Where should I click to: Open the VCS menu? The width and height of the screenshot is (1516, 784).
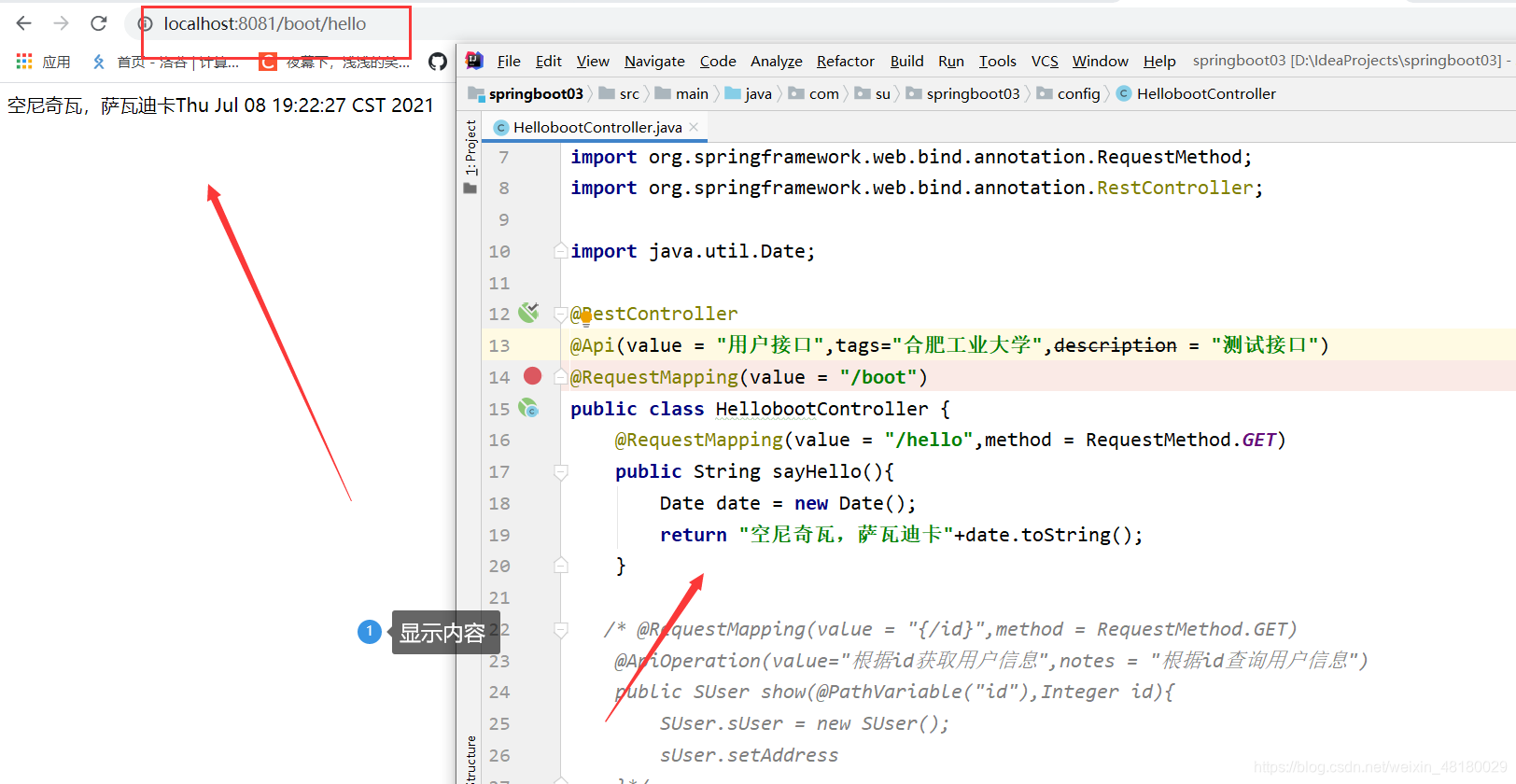[x=1045, y=61]
